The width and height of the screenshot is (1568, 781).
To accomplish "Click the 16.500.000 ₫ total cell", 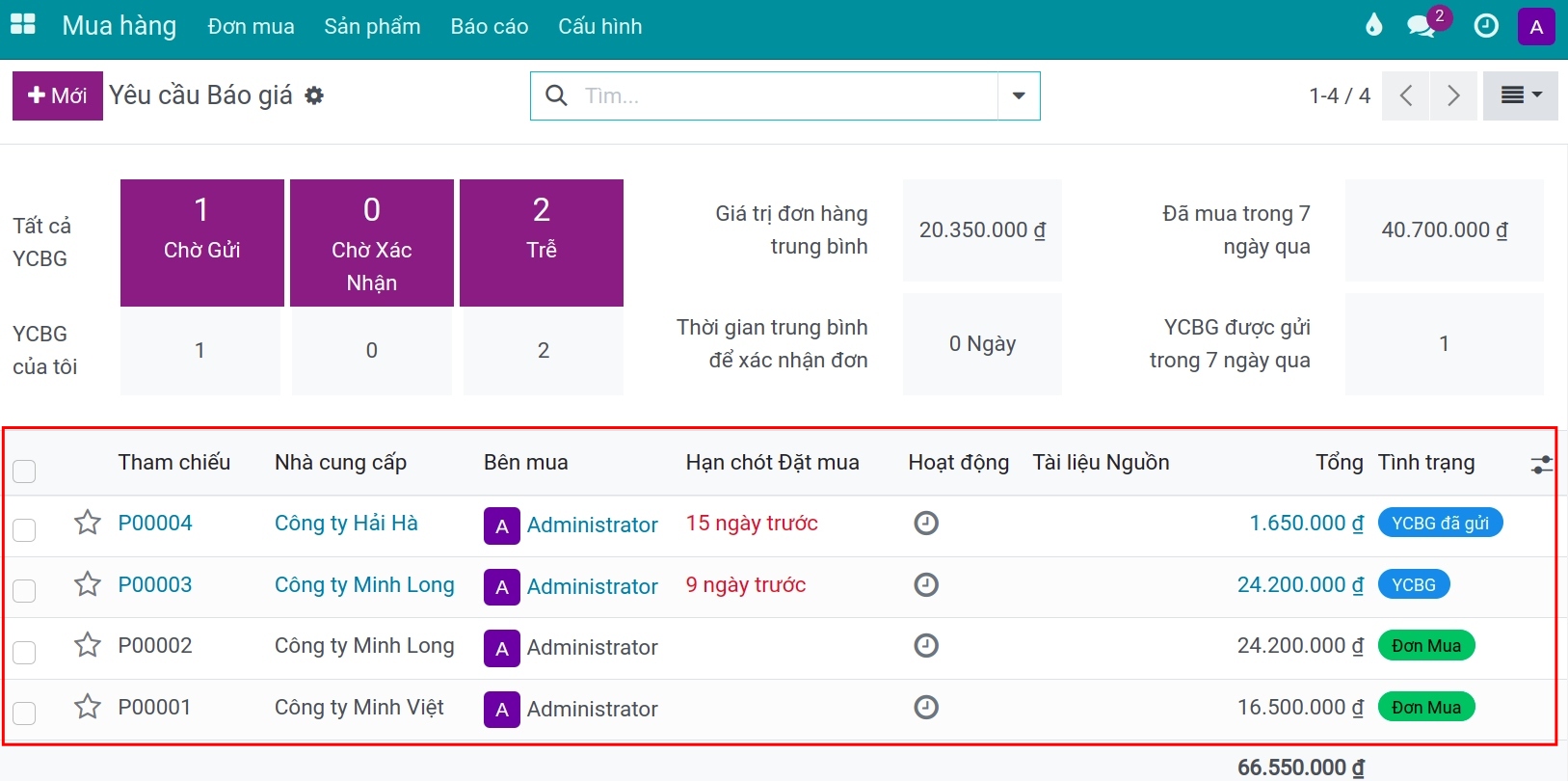I will [x=1301, y=707].
